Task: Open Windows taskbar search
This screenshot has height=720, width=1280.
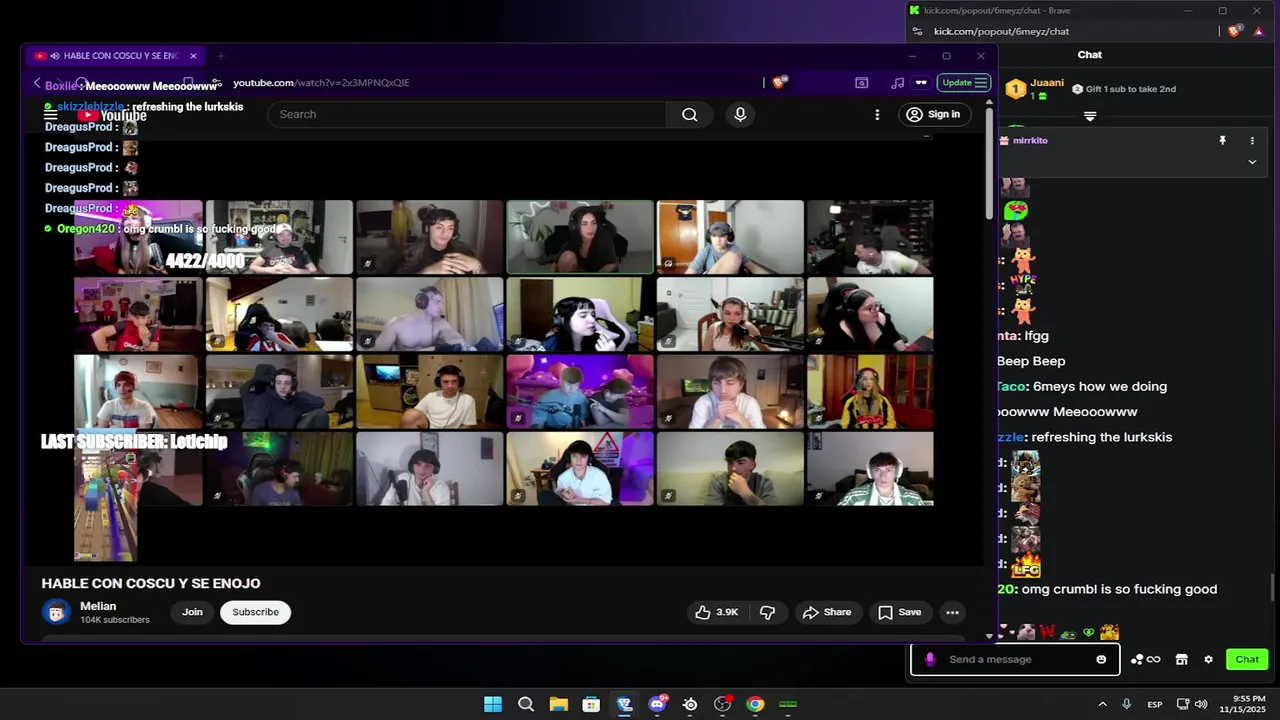Action: [x=526, y=704]
